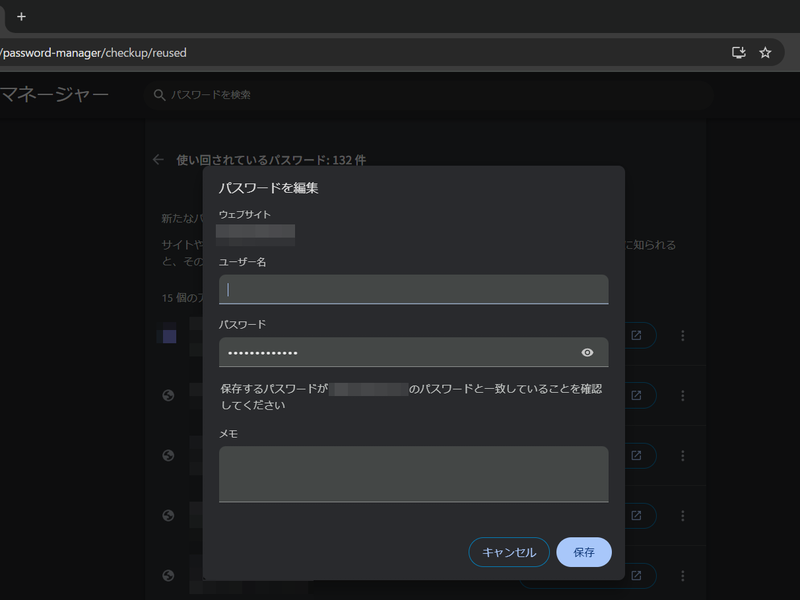
Task: Click the magnifier icon in the search bar
Action: click(x=160, y=95)
